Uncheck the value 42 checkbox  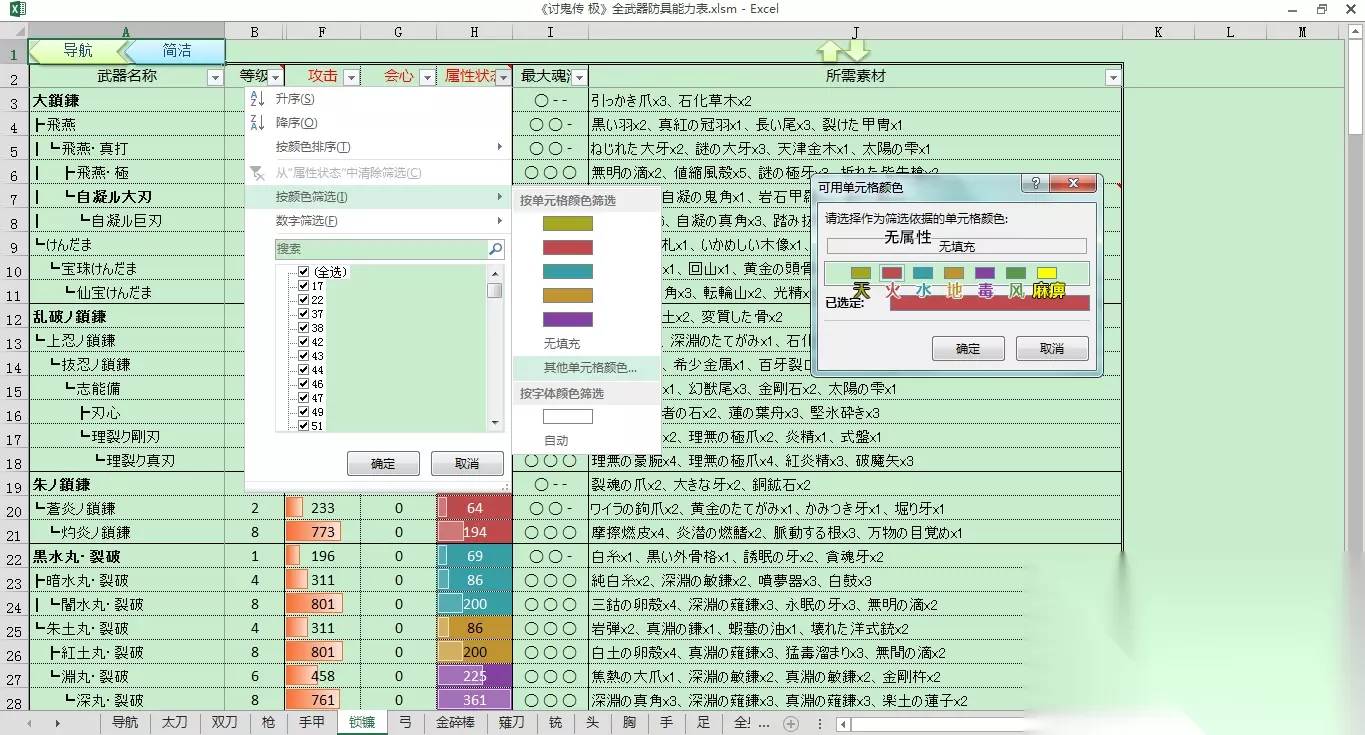pos(303,342)
